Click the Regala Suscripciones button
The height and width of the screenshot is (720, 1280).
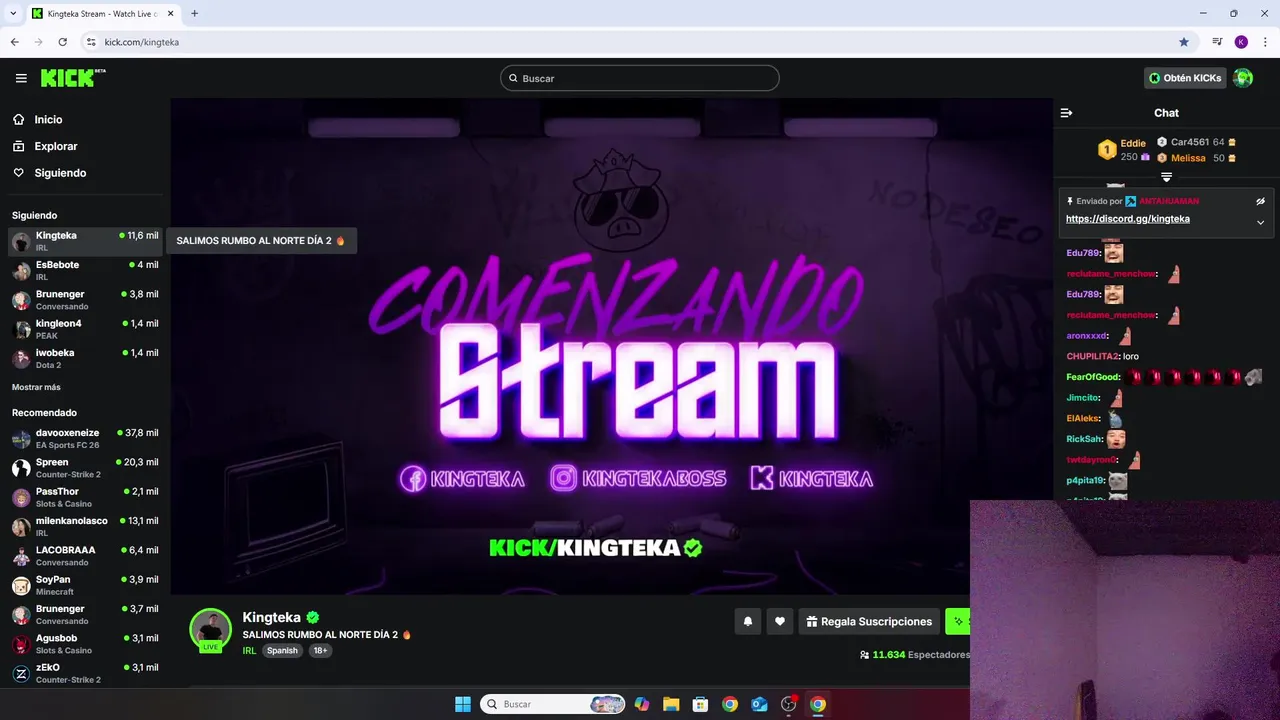[x=869, y=621]
